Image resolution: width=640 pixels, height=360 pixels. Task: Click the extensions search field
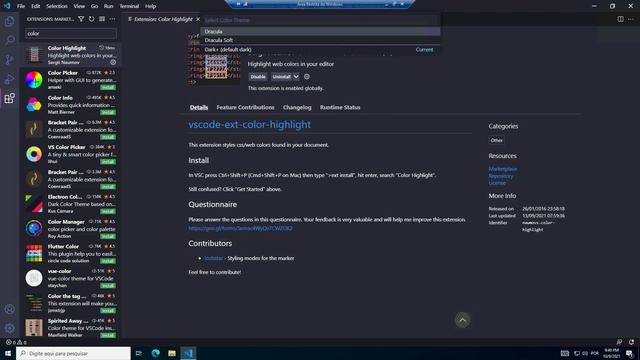[x=71, y=33]
